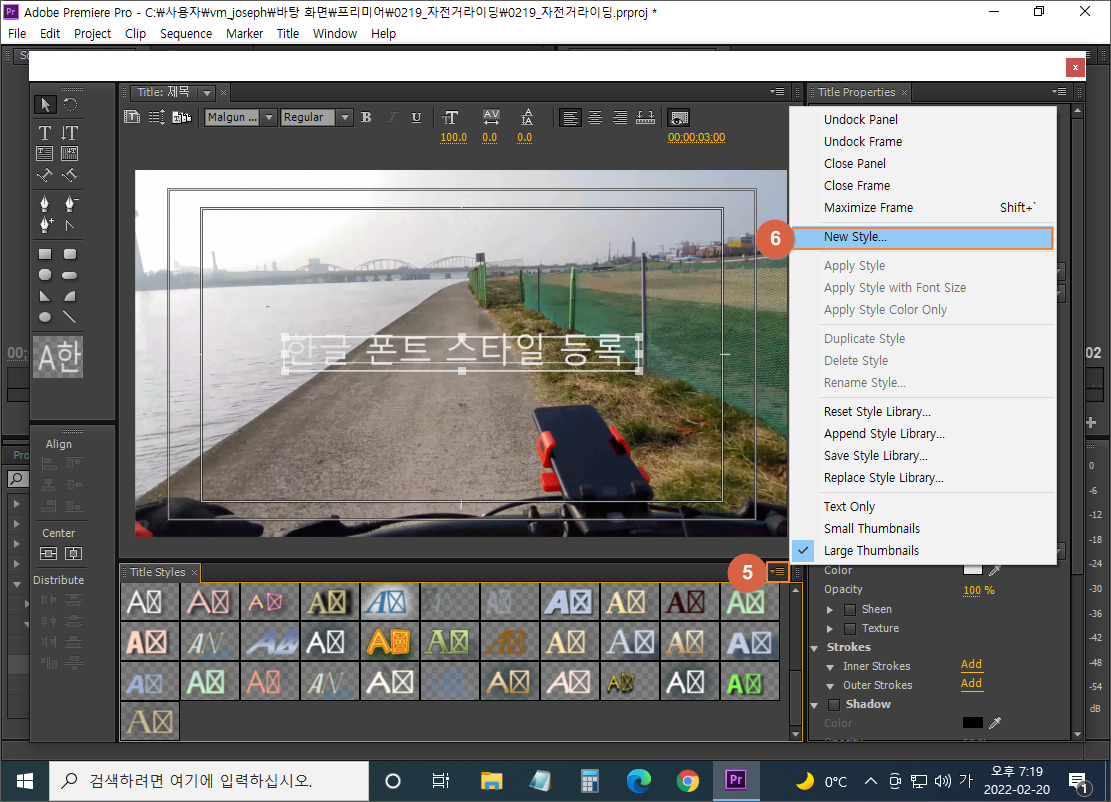Open the Title menu in menubar
Viewport: 1111px width, 802px height.
[288, 33]
